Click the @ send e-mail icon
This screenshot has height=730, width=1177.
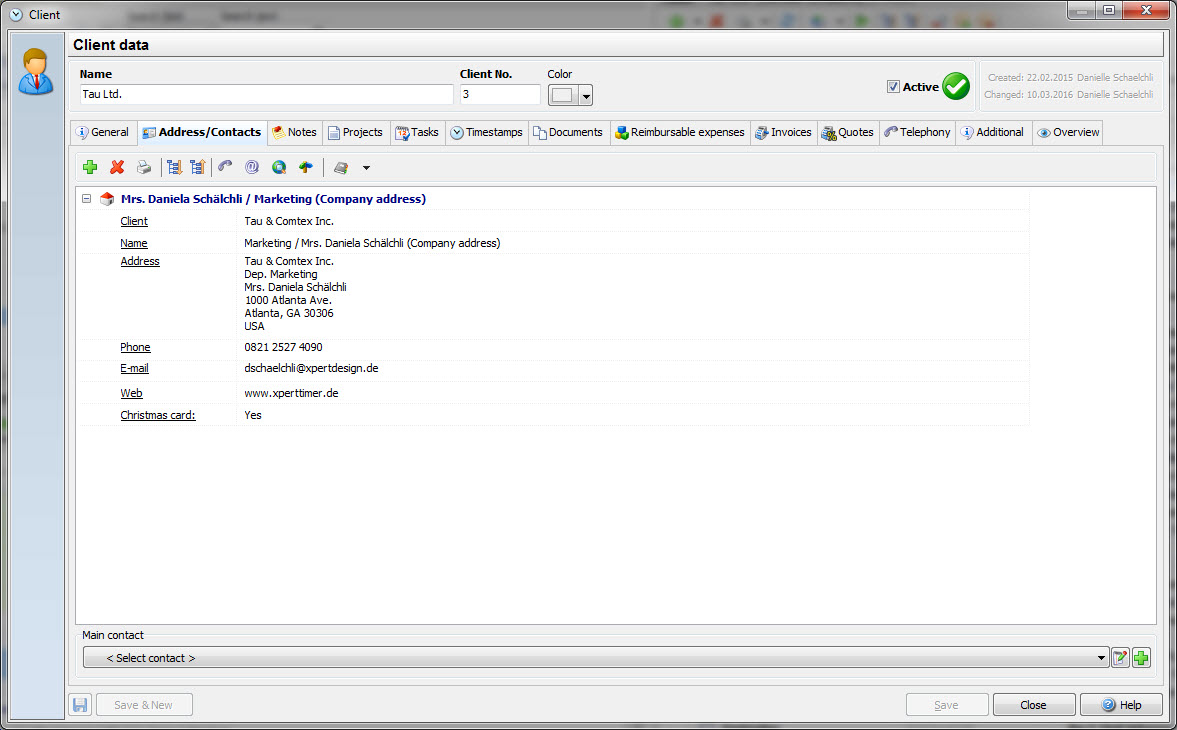(252, 168)
